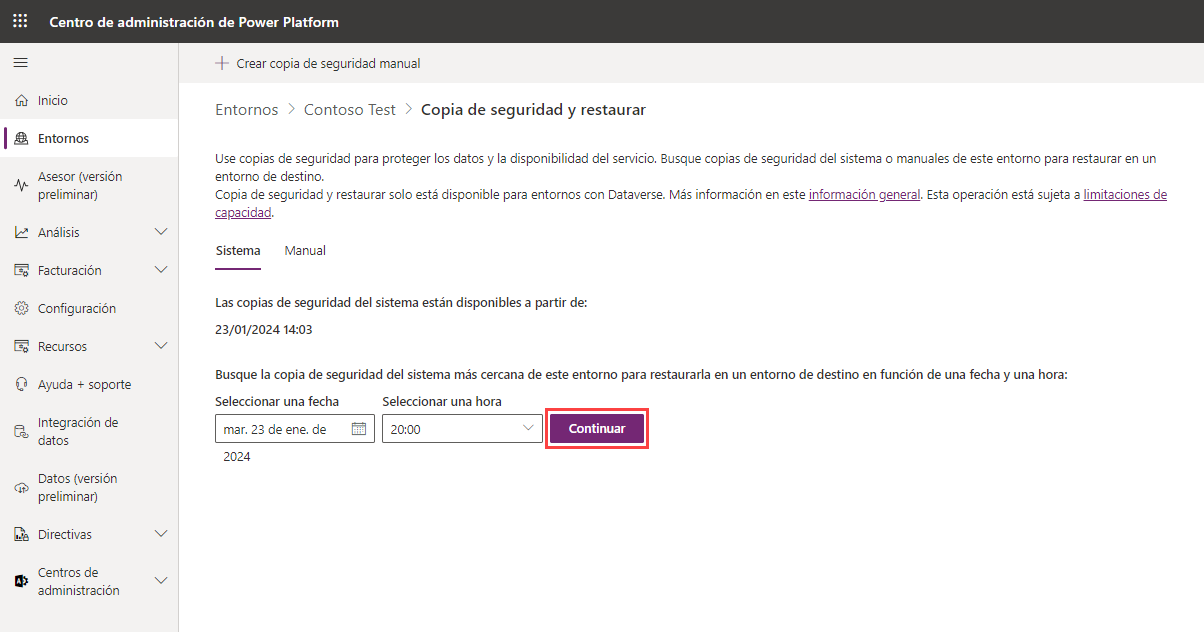
Task: Go to Inicio in sidebar
Action: [x=89, y=101]
